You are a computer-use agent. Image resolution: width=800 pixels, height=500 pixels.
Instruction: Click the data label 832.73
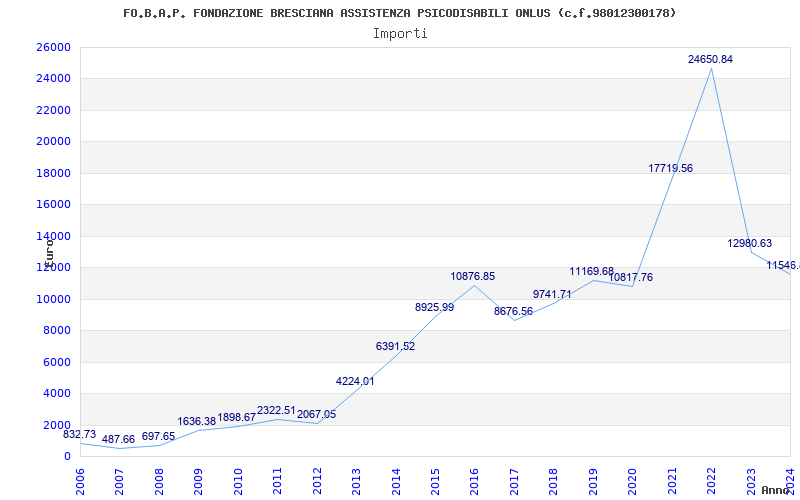point(80,435)
